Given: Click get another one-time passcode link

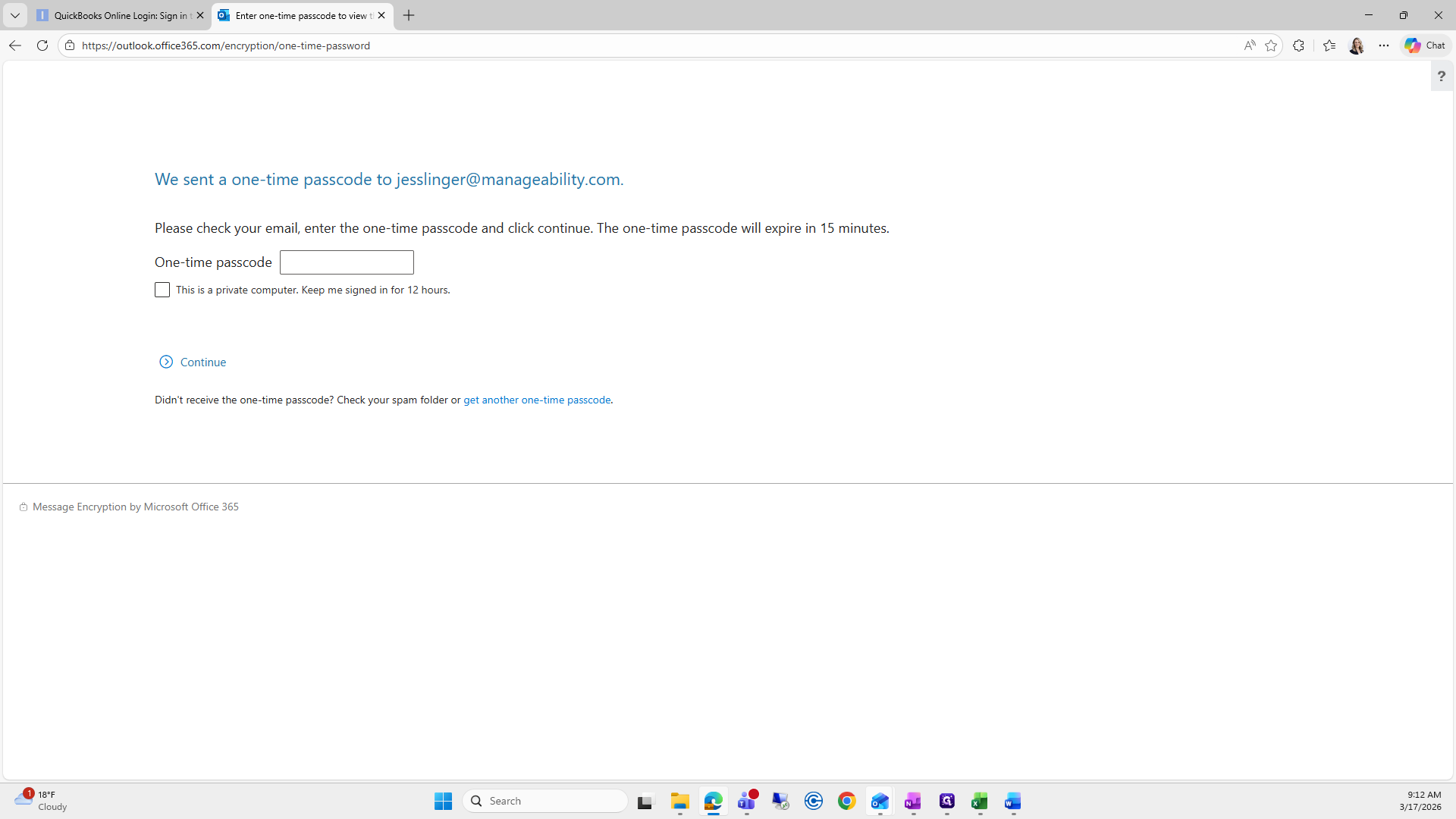Looking at the screenshot, I should pyautogui.click(x=537, y=400).
